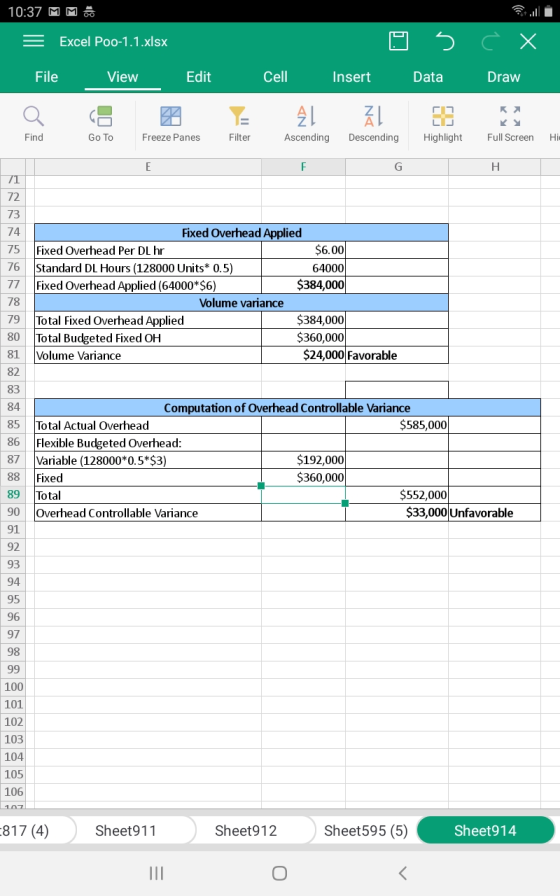
Task: Switch to Sheet595 (5) tab
Action: click(366, 830)
